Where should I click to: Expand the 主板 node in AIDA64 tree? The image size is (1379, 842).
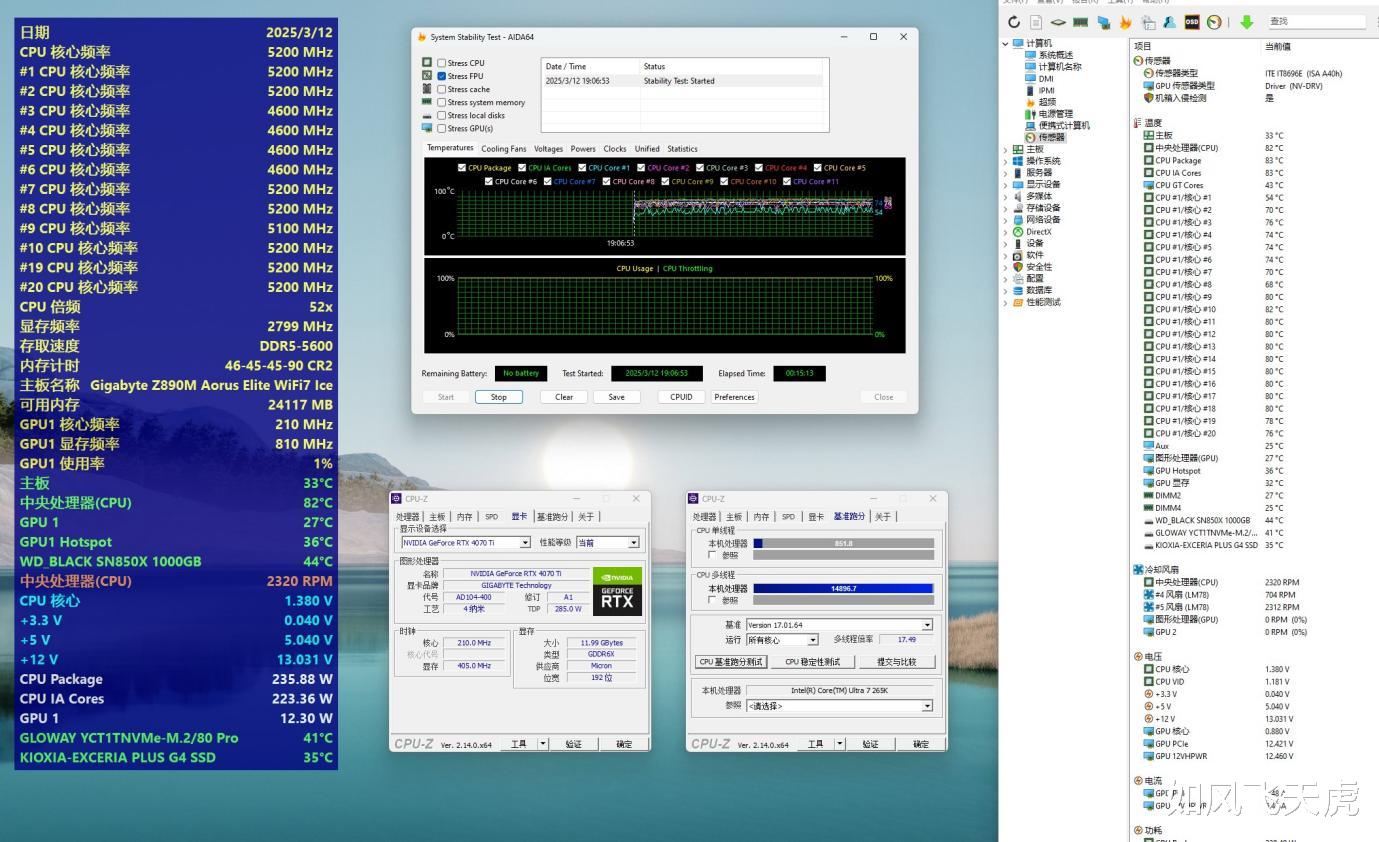coord(1006,149)
